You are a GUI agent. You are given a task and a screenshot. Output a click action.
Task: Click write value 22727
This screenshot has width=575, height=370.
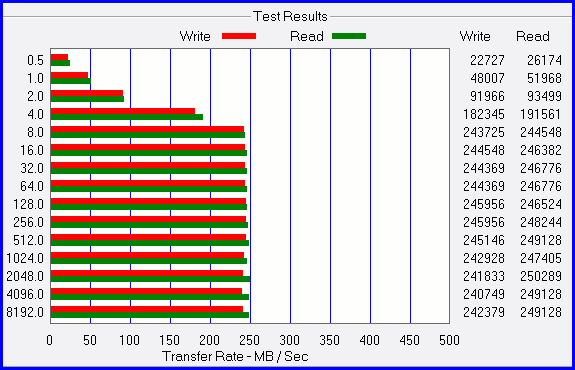pyautogui.click(x=487, y=60)
